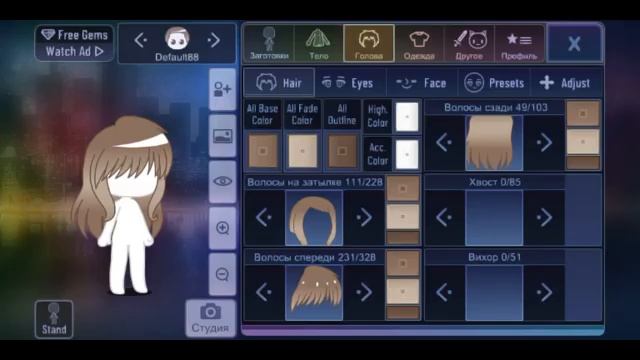Next Волосы сзади rear hair style

[x=544, y=142]
